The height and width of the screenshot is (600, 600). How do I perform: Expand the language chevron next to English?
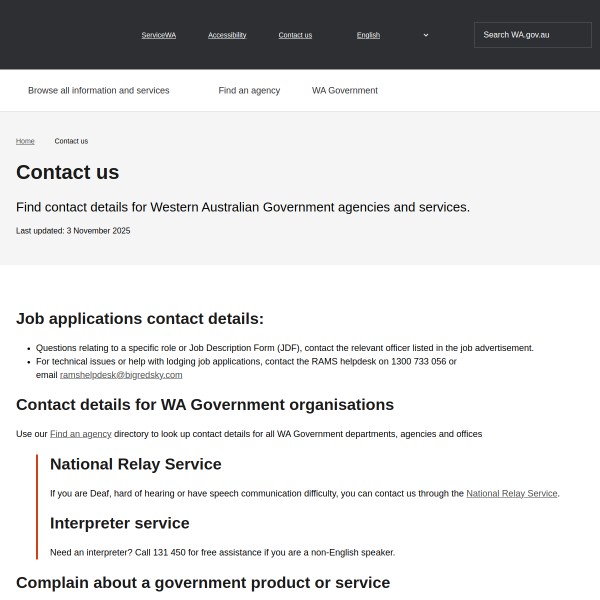pos(426,35)
